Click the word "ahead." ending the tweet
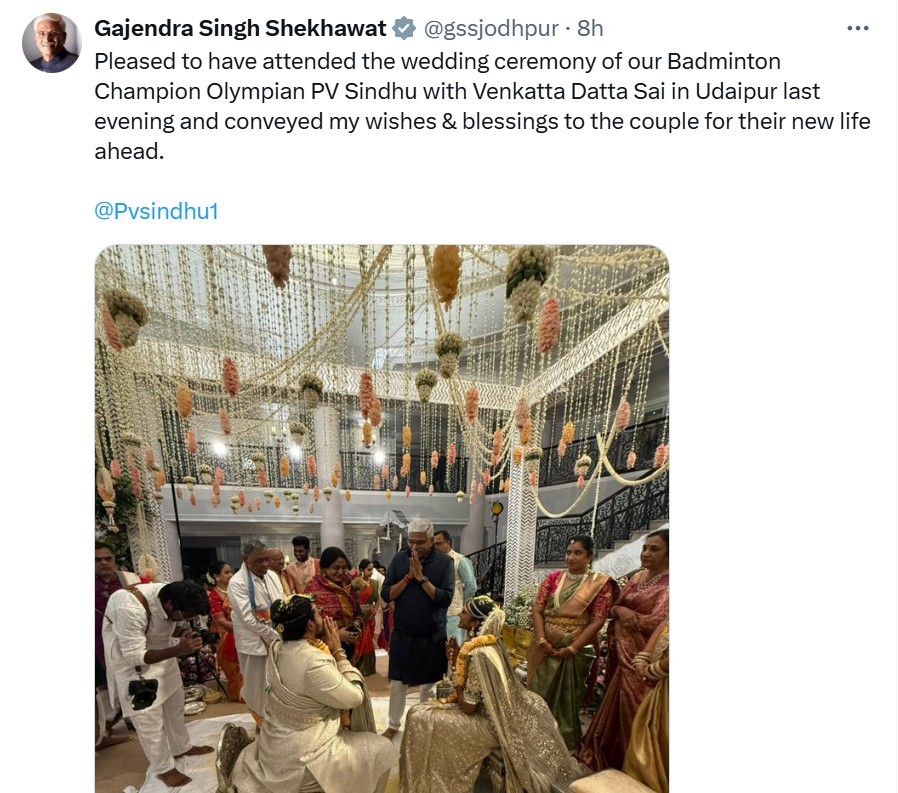The height and width of the screenshot is (793, 898). (128, 151)
